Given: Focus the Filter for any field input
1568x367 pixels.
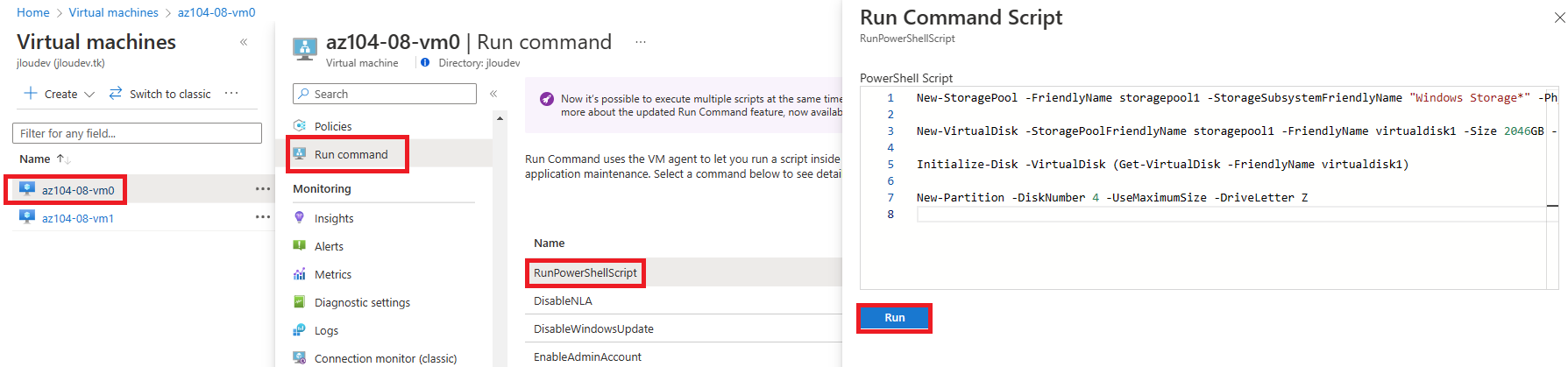Looking at the screenshot, I should click(x=137, y=133).
